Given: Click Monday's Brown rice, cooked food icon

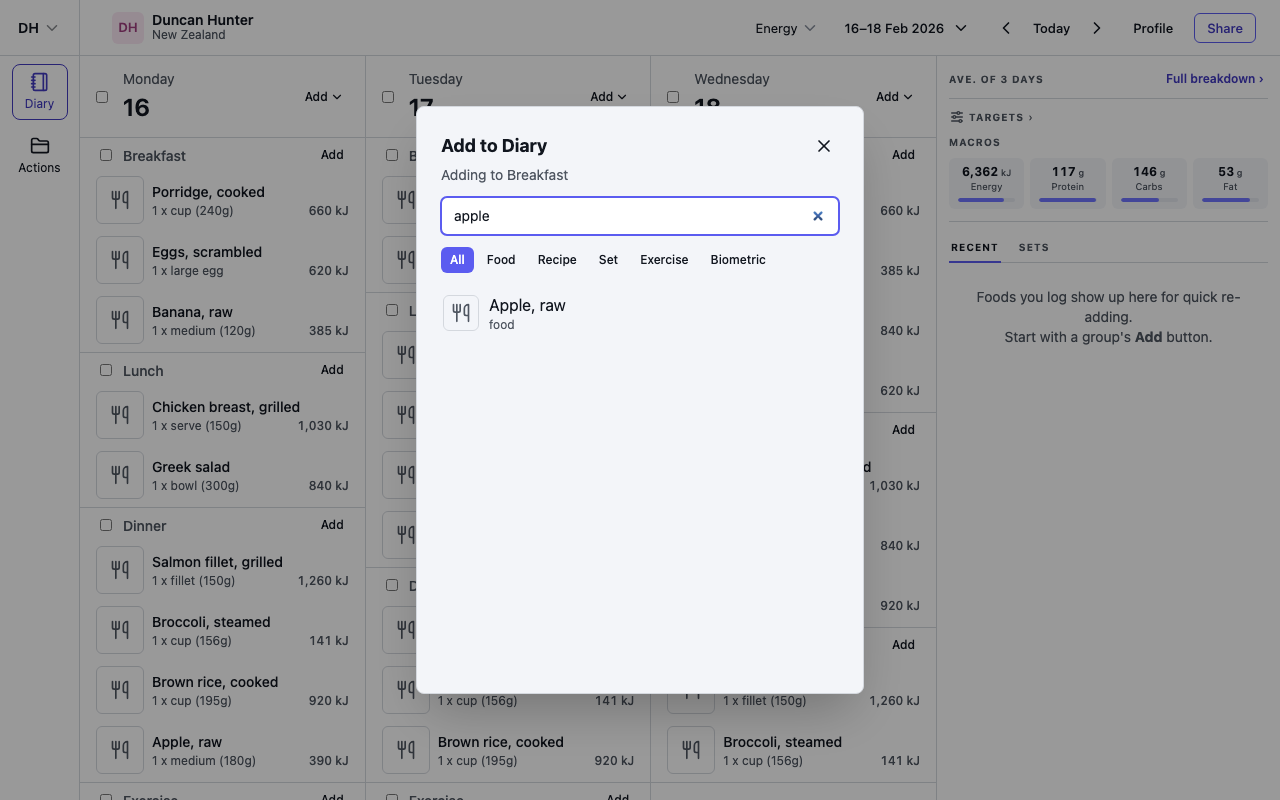Looking at the screenshot, I should 120,690.
